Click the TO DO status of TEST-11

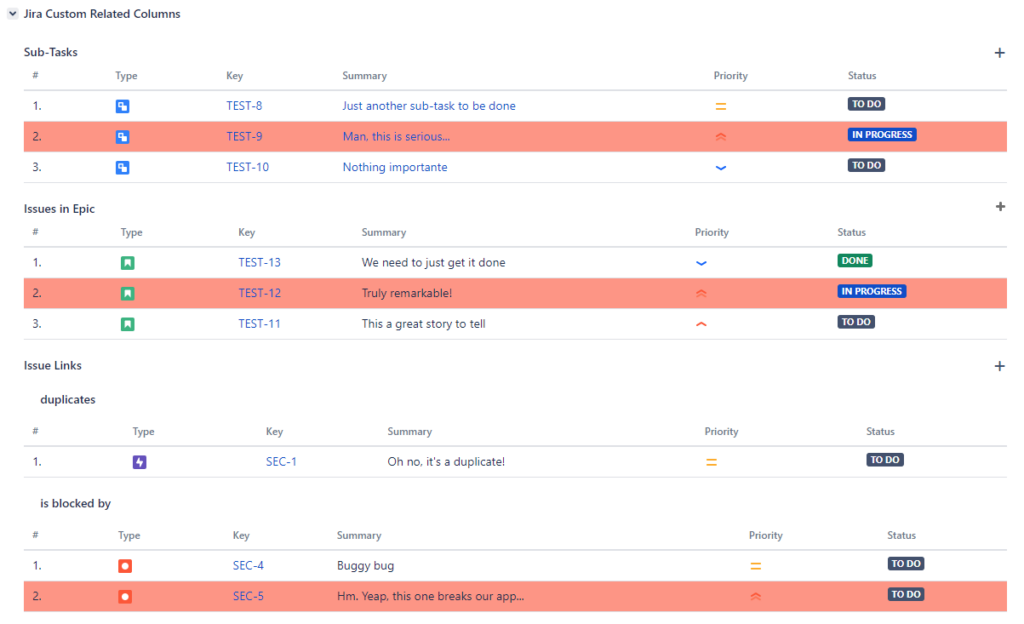(x=856, y=322)
